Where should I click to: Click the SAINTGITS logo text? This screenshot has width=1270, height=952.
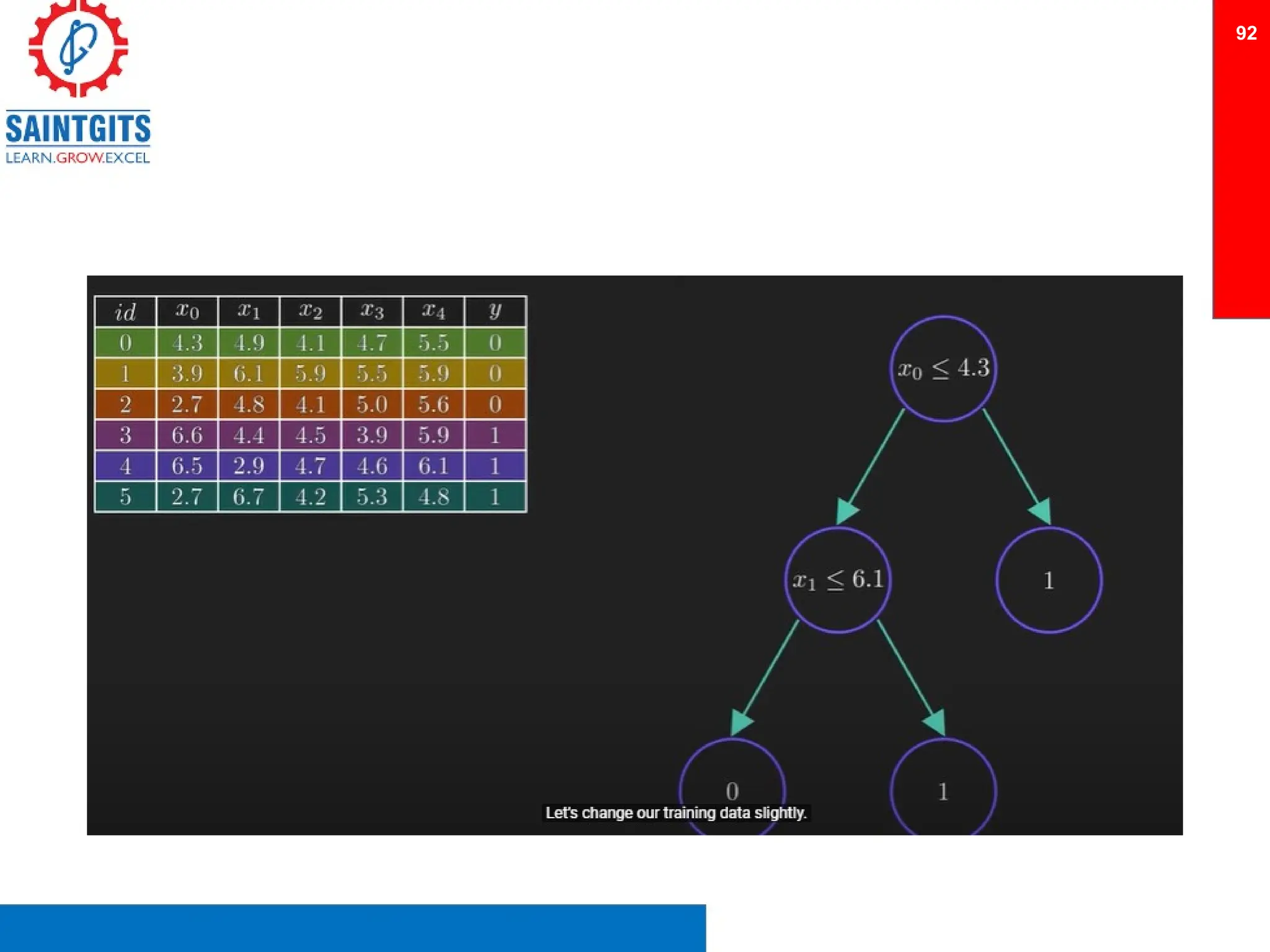[x=78, y=128]
